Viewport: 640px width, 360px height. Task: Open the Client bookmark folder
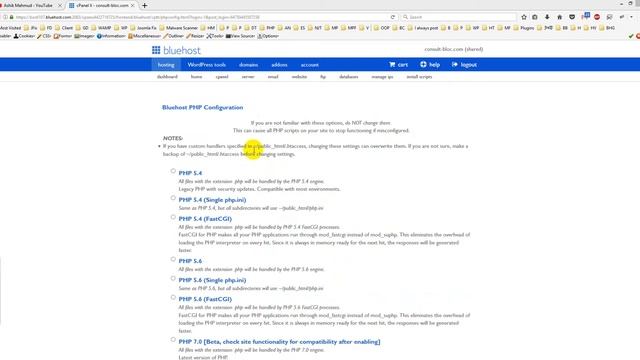click(64, 28)
